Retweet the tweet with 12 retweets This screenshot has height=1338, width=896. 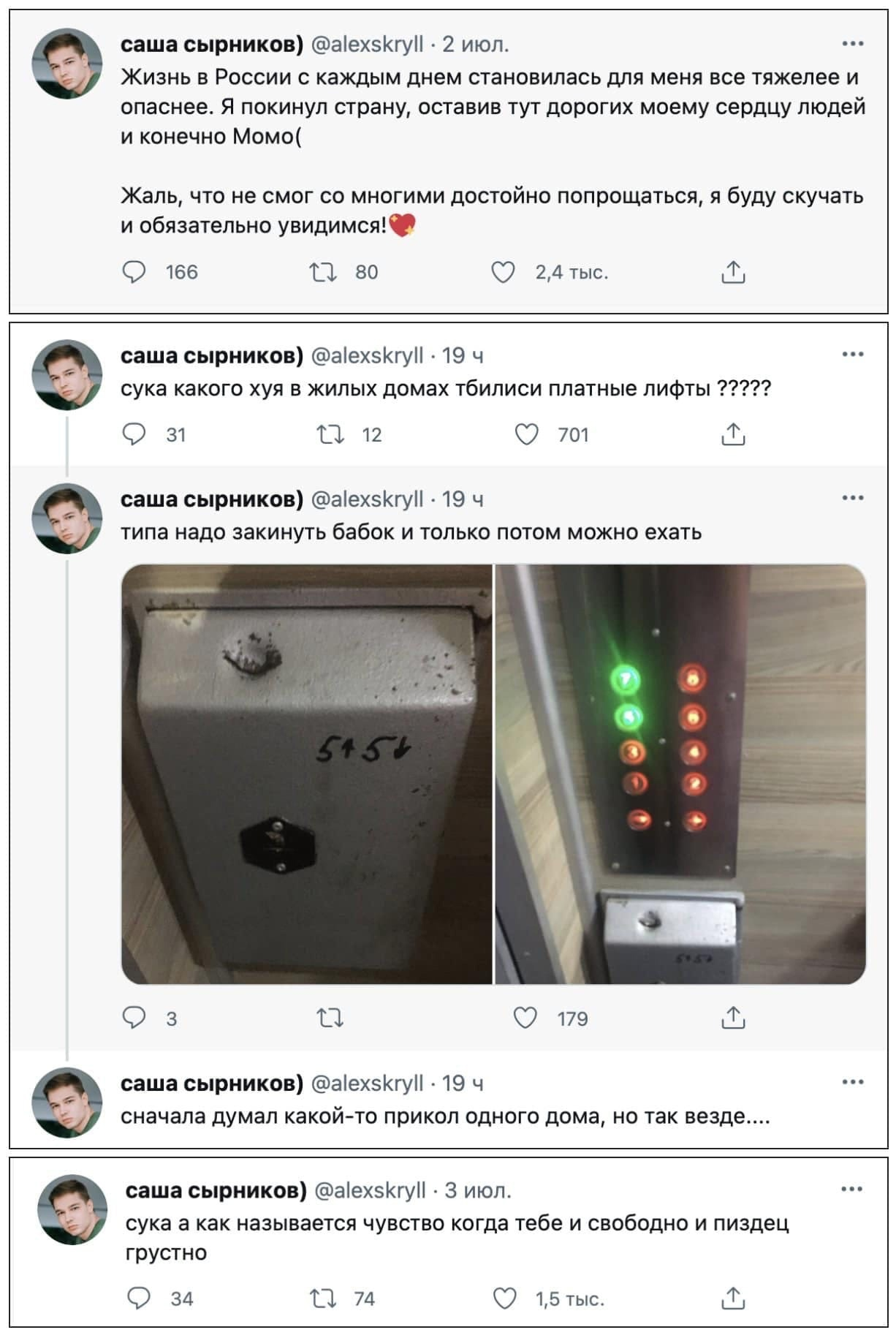pyautogui.click(x=330, y=435)
